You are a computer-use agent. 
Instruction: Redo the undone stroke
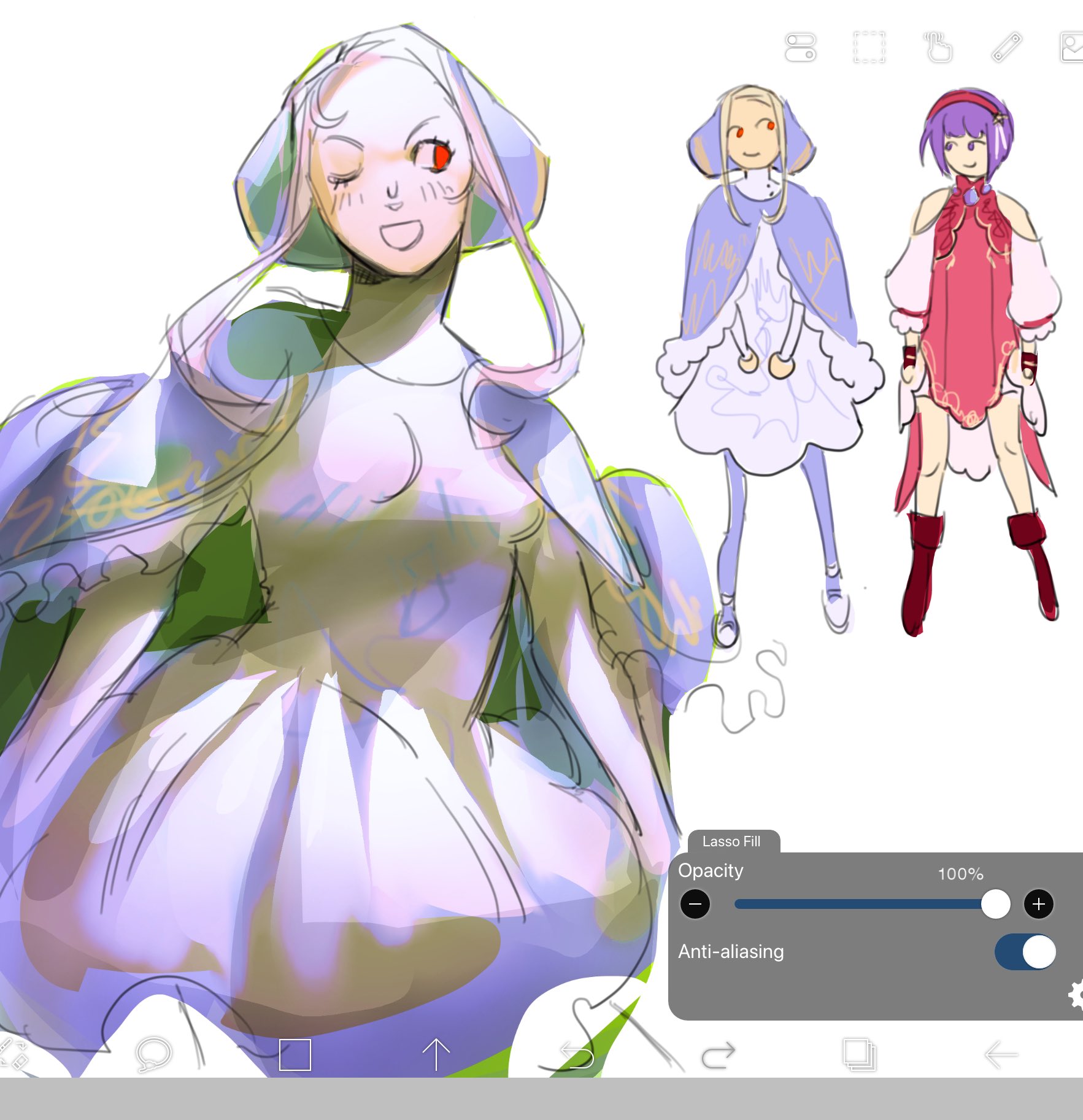(x=718, y=1056)
